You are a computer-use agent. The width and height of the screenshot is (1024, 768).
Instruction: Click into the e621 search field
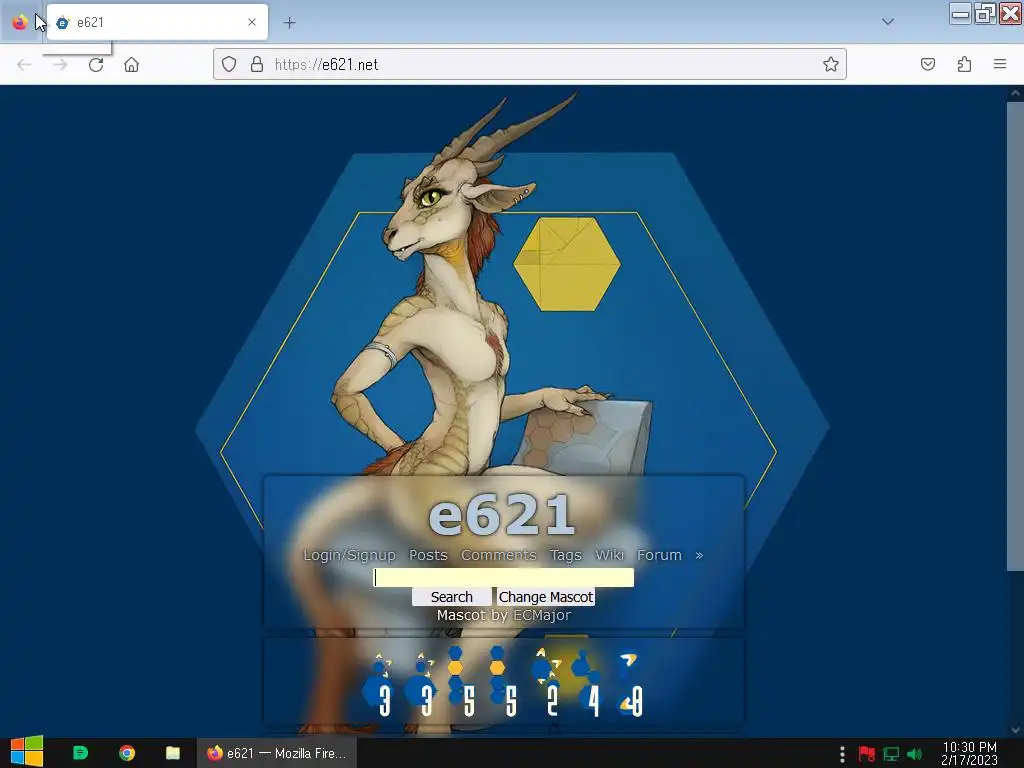pyautogui.click(x=504, y=577)
